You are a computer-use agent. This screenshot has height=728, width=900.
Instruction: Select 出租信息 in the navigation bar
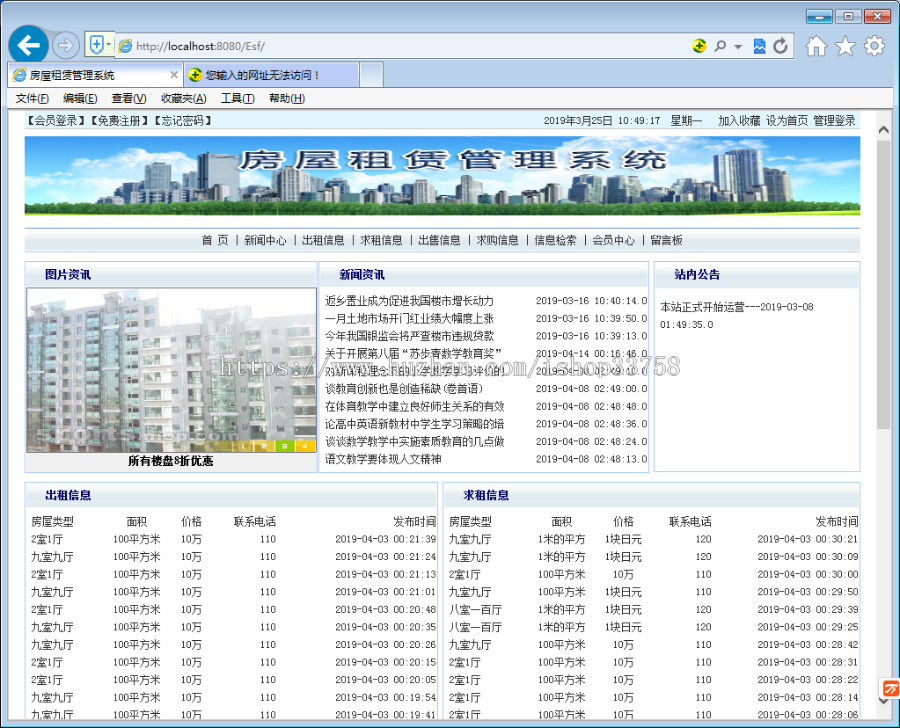[325, 239]
